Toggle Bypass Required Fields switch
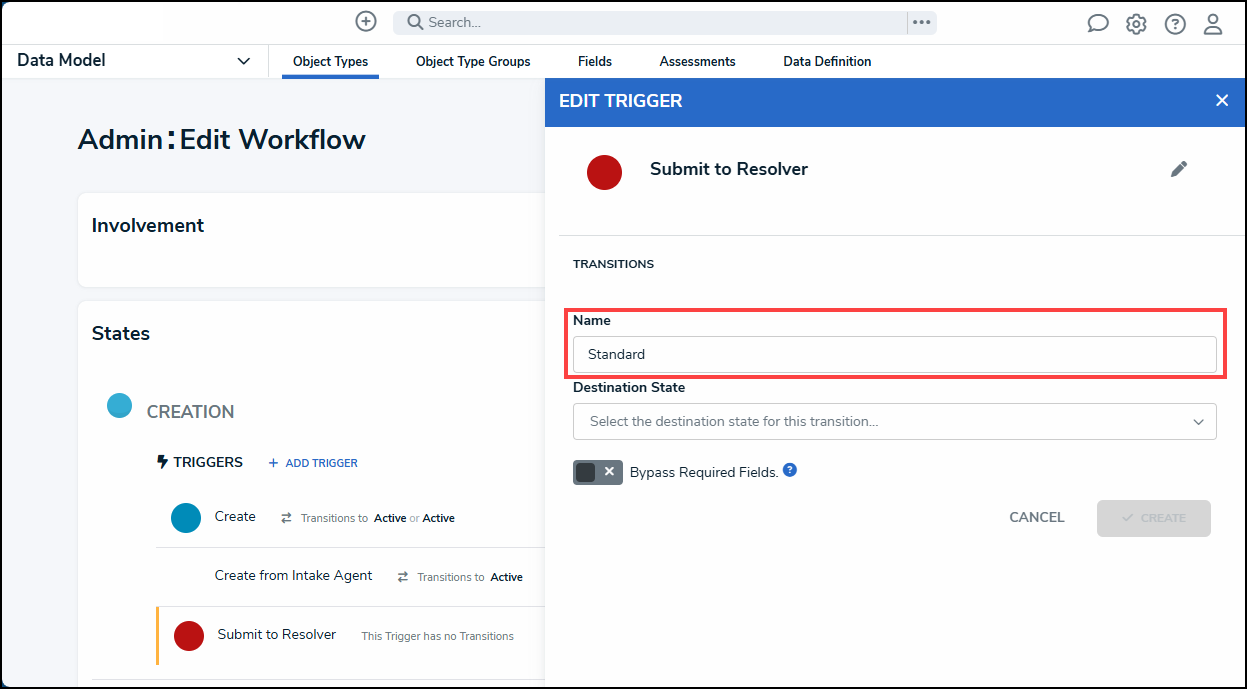This screenshot has height=689, width=1247. [598, 472]
